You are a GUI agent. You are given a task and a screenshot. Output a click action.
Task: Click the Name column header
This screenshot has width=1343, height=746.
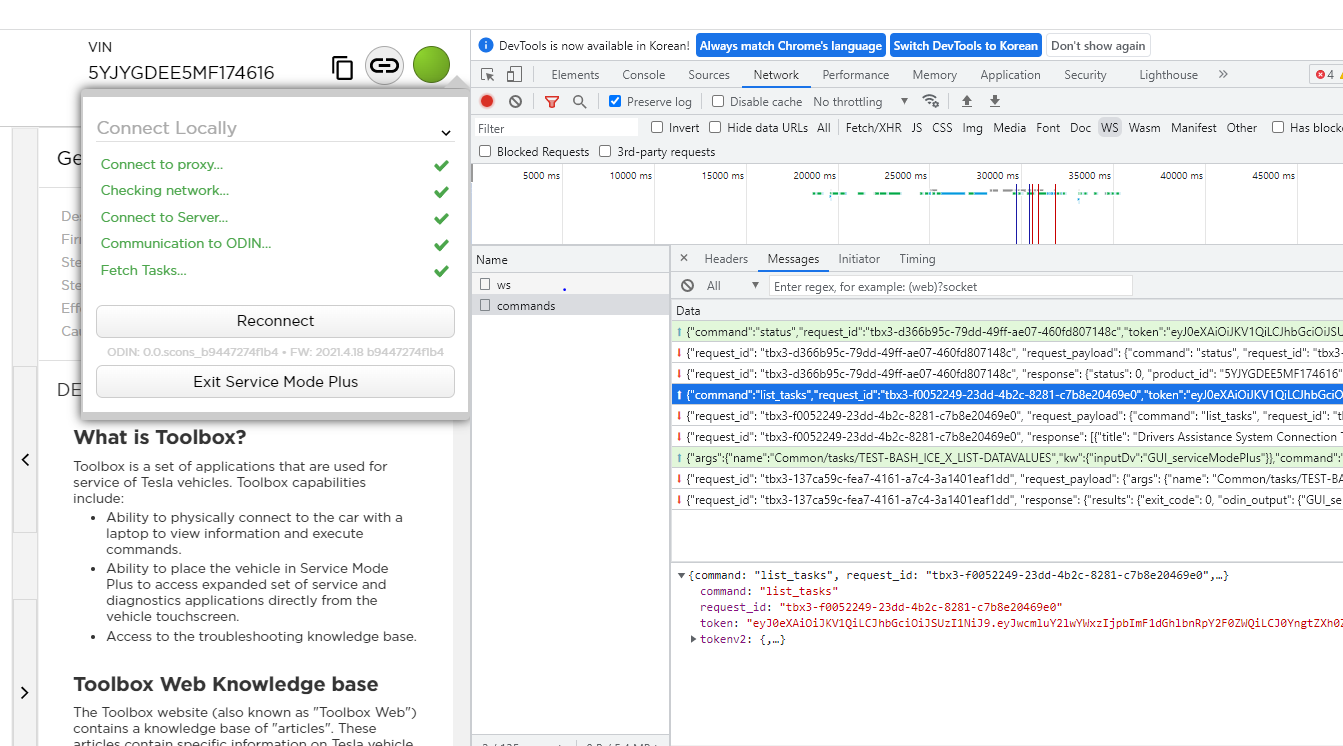pyautogui.click(x=570, y=259)
